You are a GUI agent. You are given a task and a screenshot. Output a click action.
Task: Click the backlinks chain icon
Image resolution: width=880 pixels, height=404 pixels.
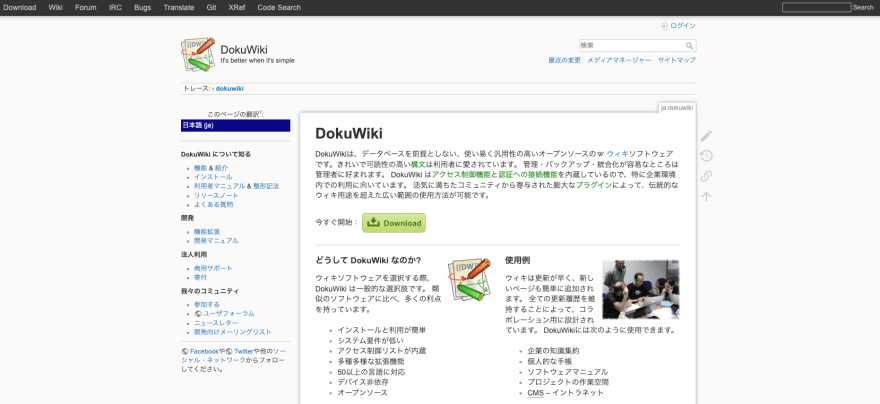point(706,176)
